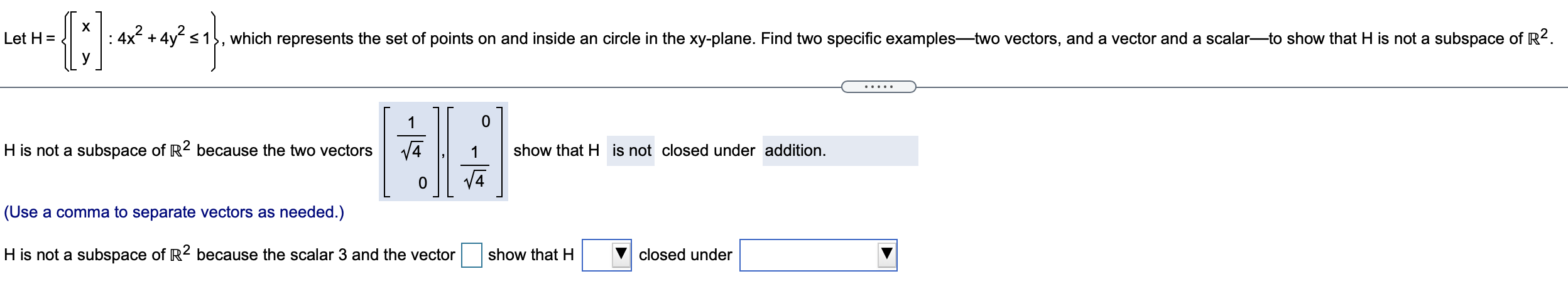Click the 'Let H =' text at problem start
Viewport: 1568px width, 308px height.
30,38
